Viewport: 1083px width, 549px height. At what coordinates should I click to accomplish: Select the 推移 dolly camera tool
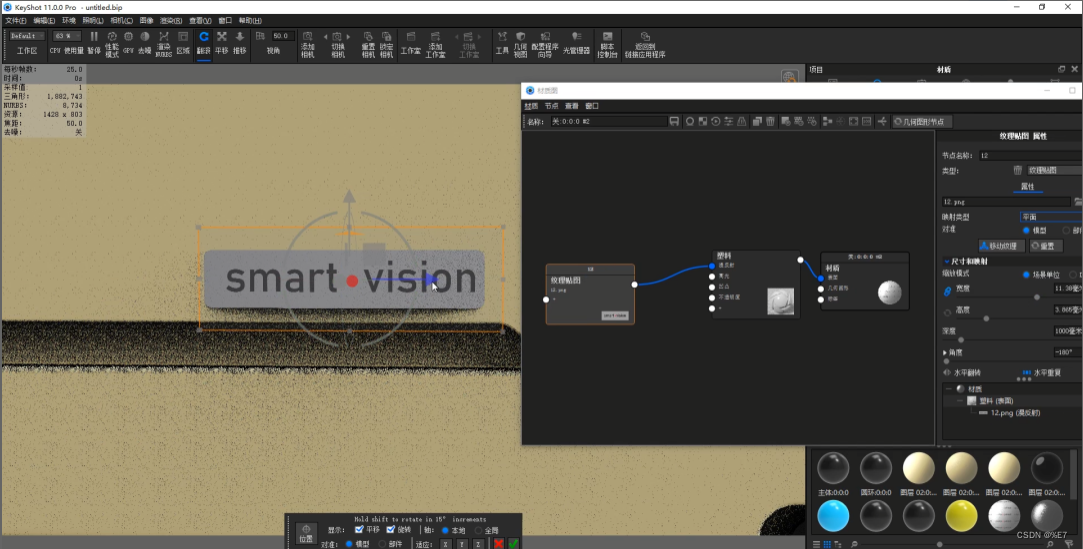tap(240, 37)
